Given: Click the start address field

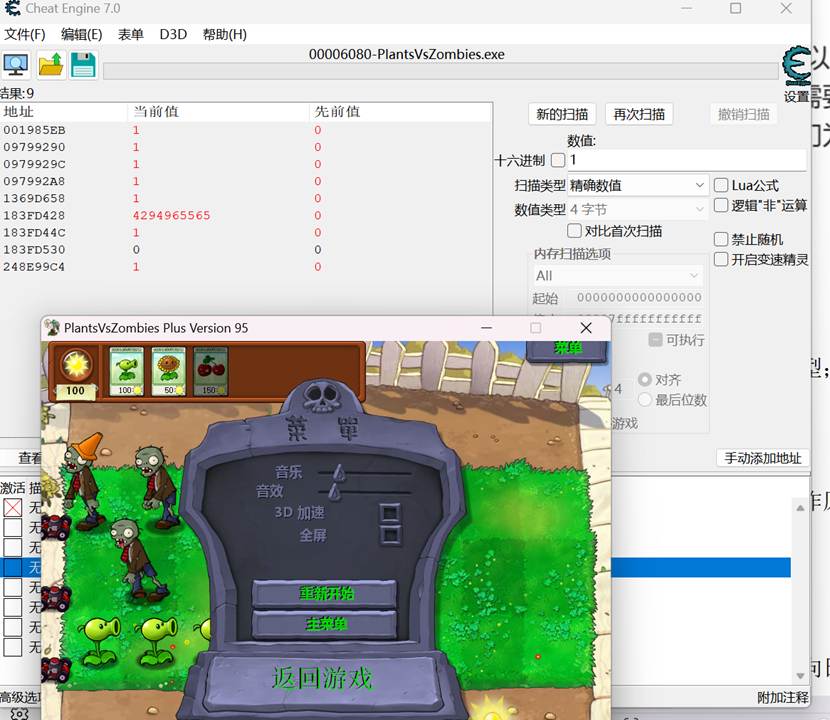Looking at the screenshot, I should tap(639, 298).
